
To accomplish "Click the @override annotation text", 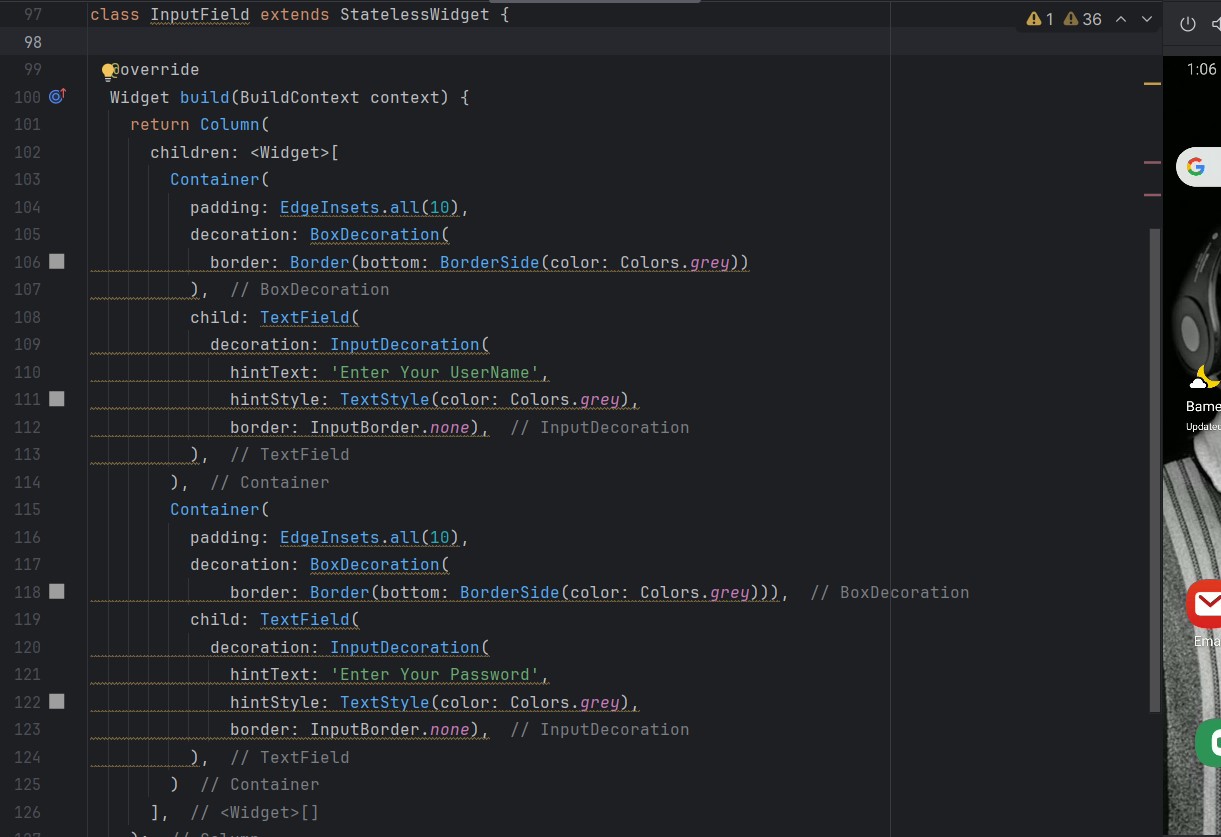I will pyautogui.click(x=155, y=70).
